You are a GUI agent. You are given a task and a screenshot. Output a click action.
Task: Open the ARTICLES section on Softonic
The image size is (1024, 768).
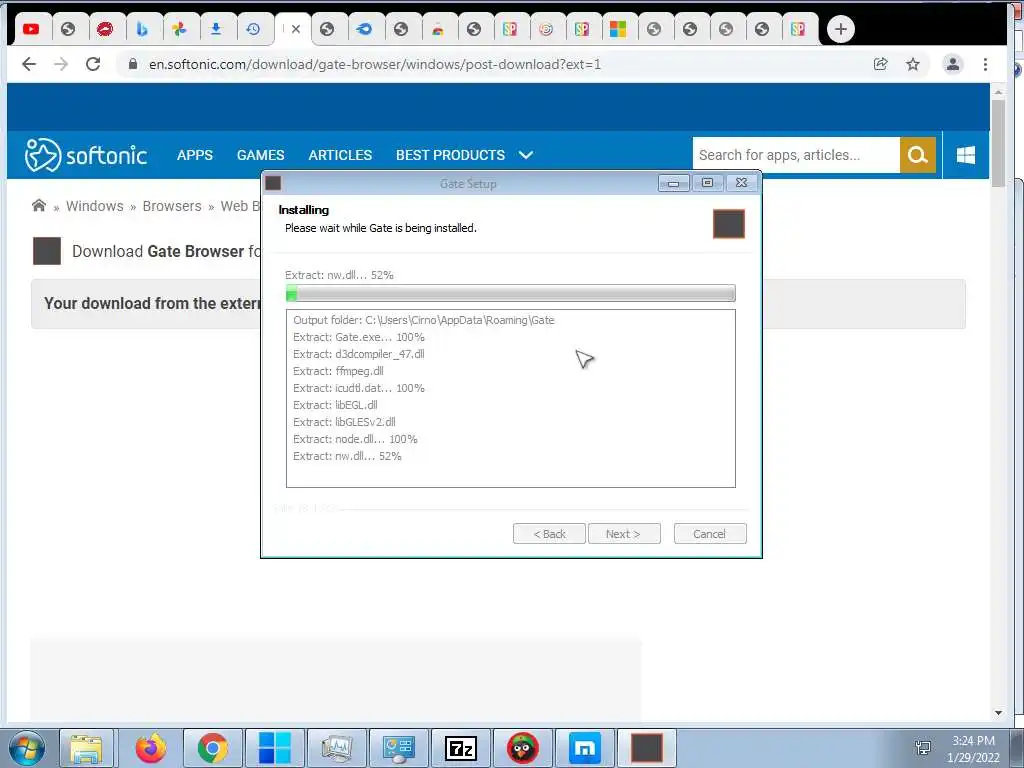[340, 155]
